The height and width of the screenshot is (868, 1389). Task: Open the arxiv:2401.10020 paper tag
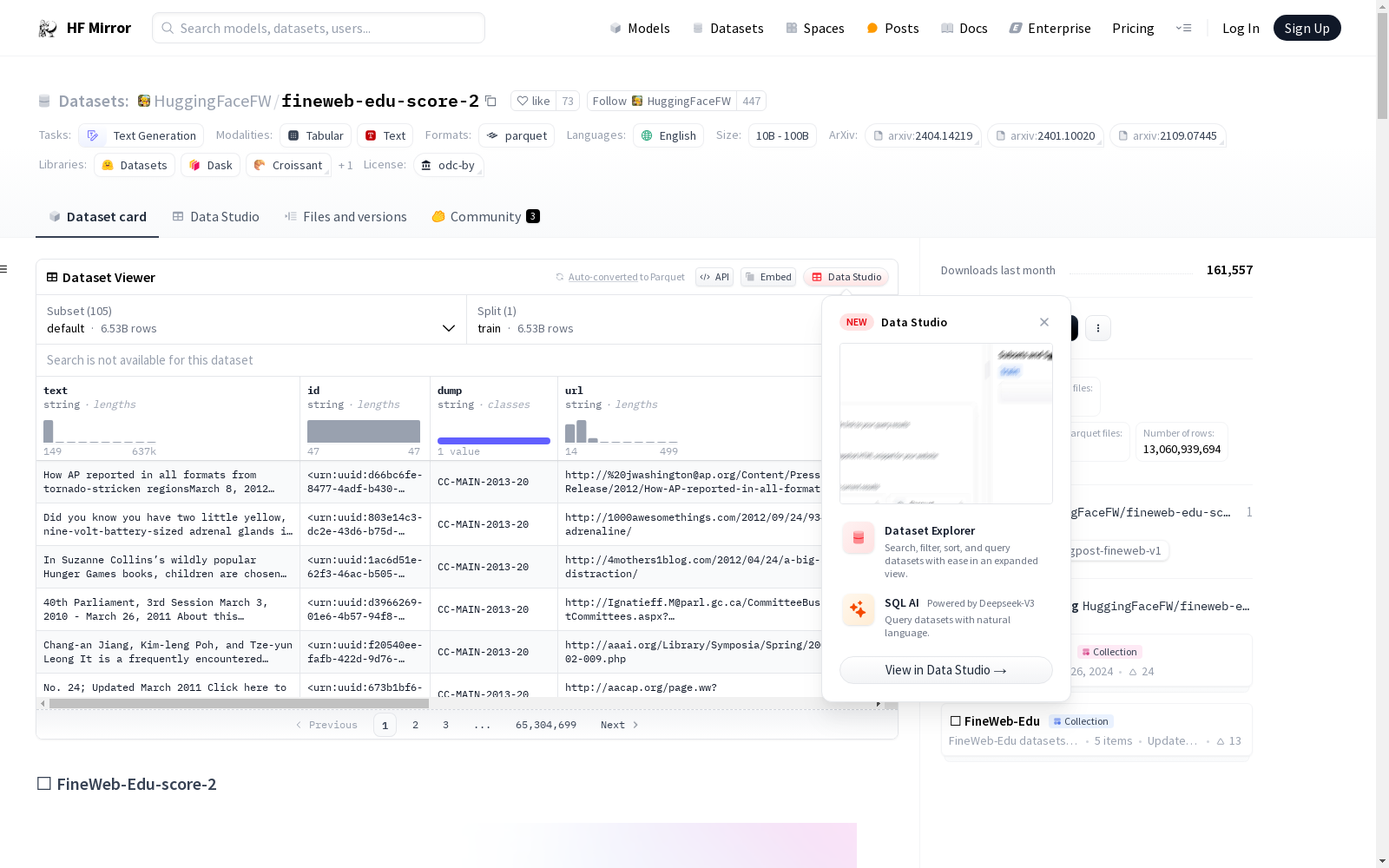click(x=1045, y=135)
